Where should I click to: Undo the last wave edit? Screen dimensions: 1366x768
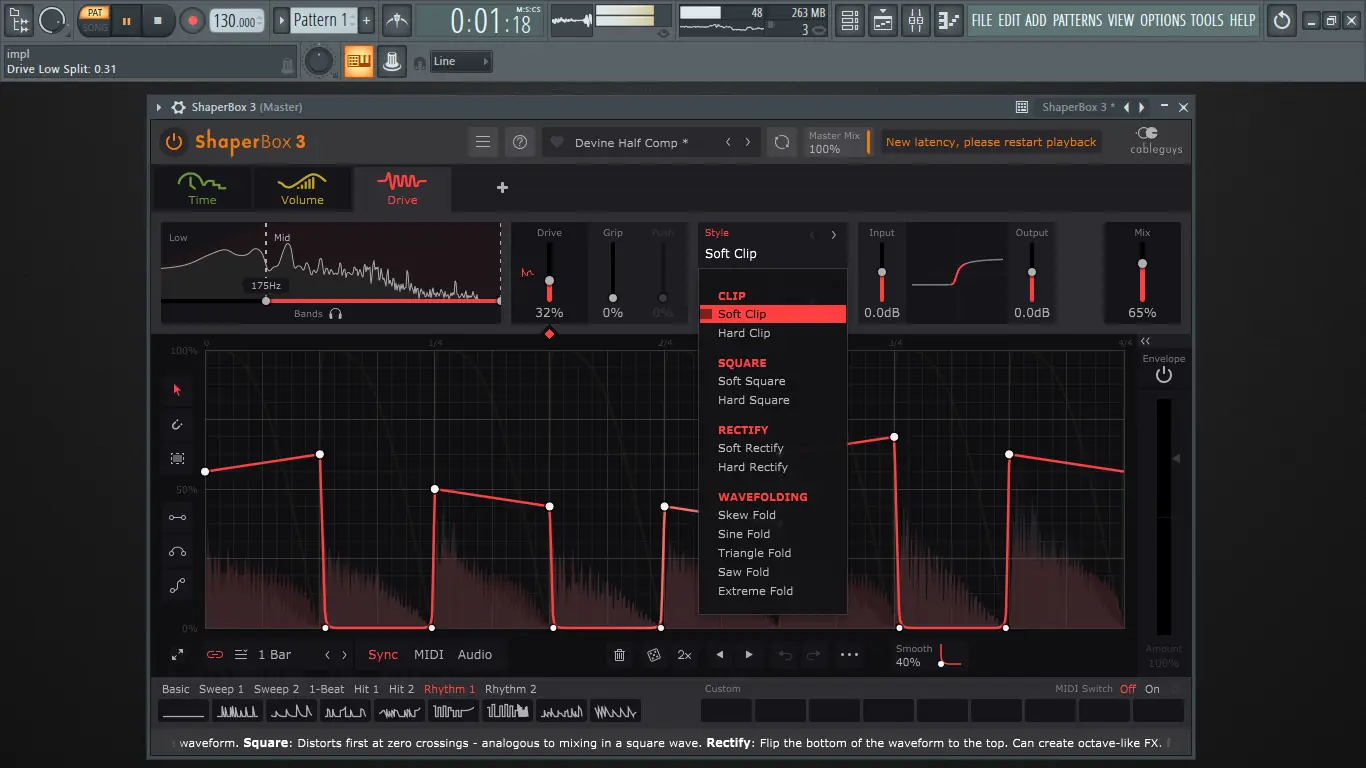(785, 655)
